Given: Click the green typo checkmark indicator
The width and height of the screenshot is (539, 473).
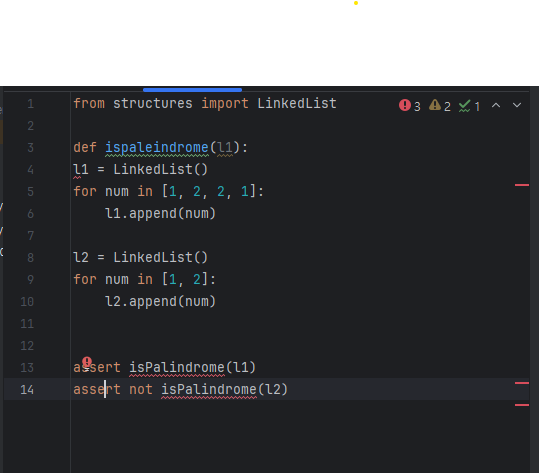Looking at the screenshot, I should (469, 106).
